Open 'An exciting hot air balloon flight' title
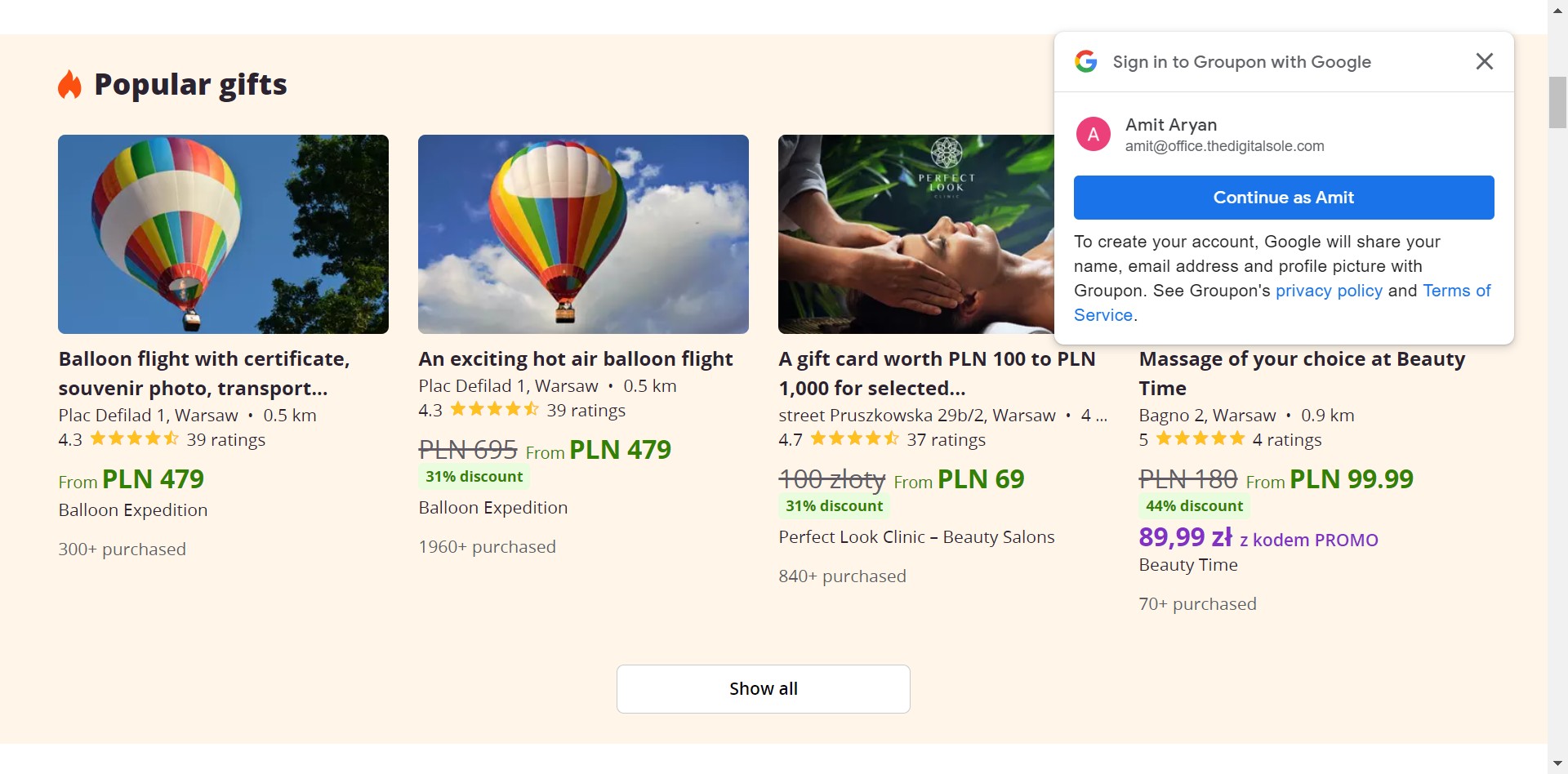This screenshot has width=1568, height=774. click(x=576, y=359)
